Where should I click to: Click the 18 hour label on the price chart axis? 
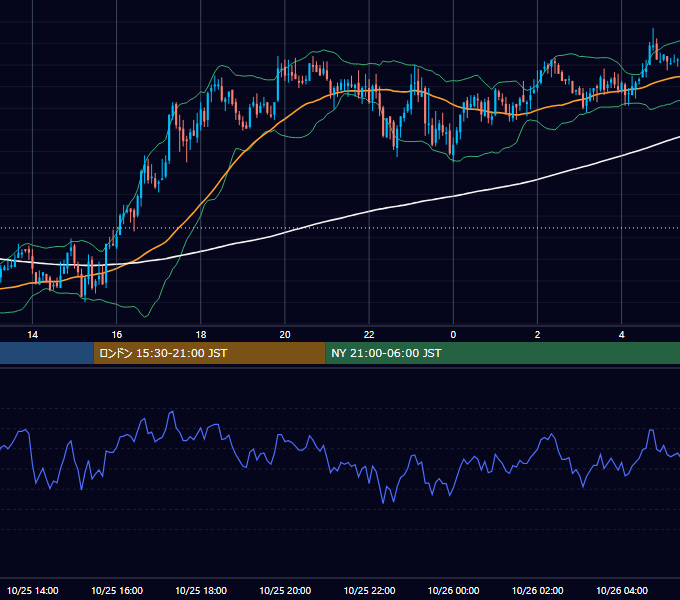[201, 335]
